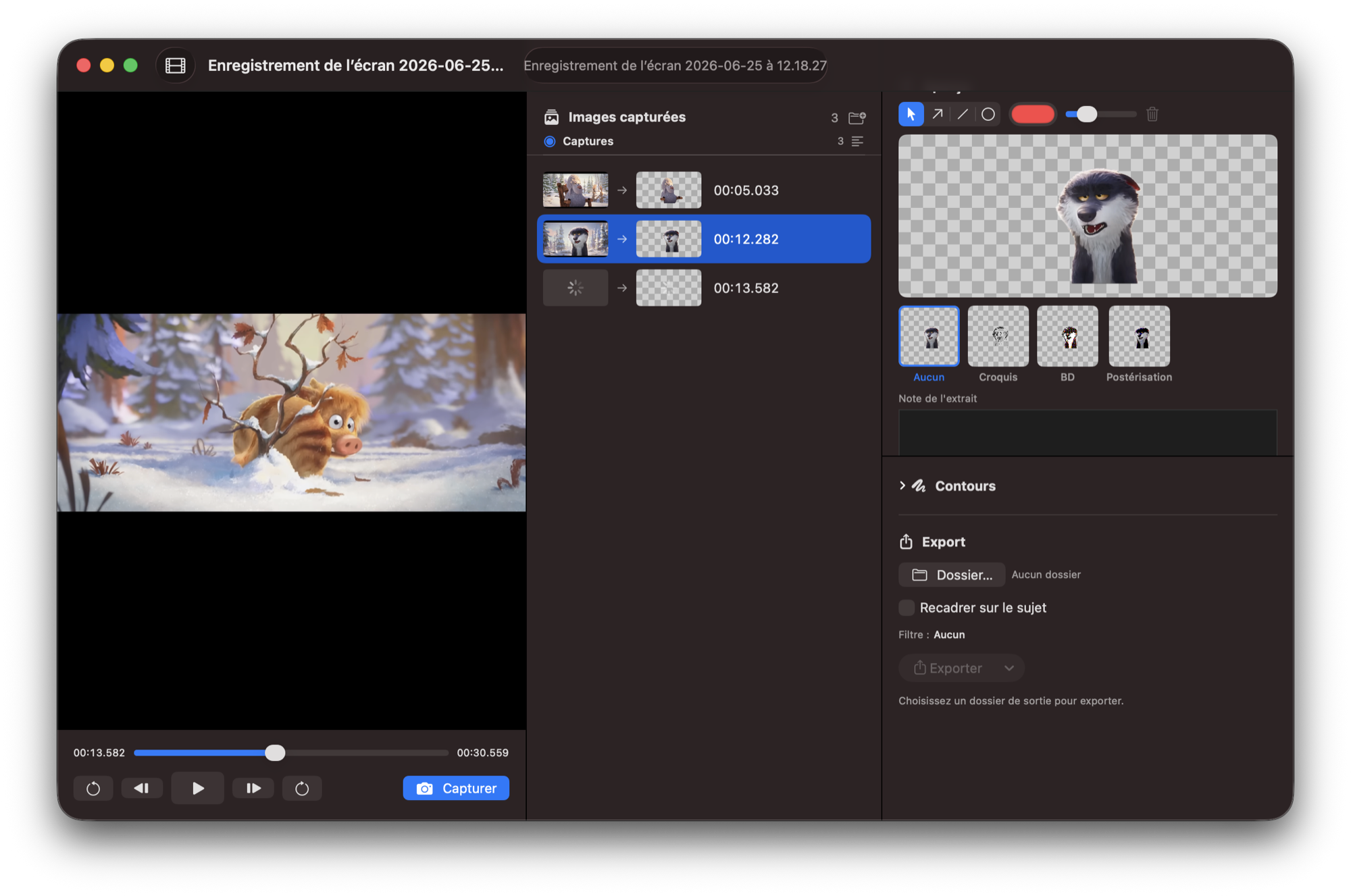The width and height of the screenshot is (1351, 896).
Task: Enable Recadrer sur le sujet checkbox
Action: coord(907,607)
